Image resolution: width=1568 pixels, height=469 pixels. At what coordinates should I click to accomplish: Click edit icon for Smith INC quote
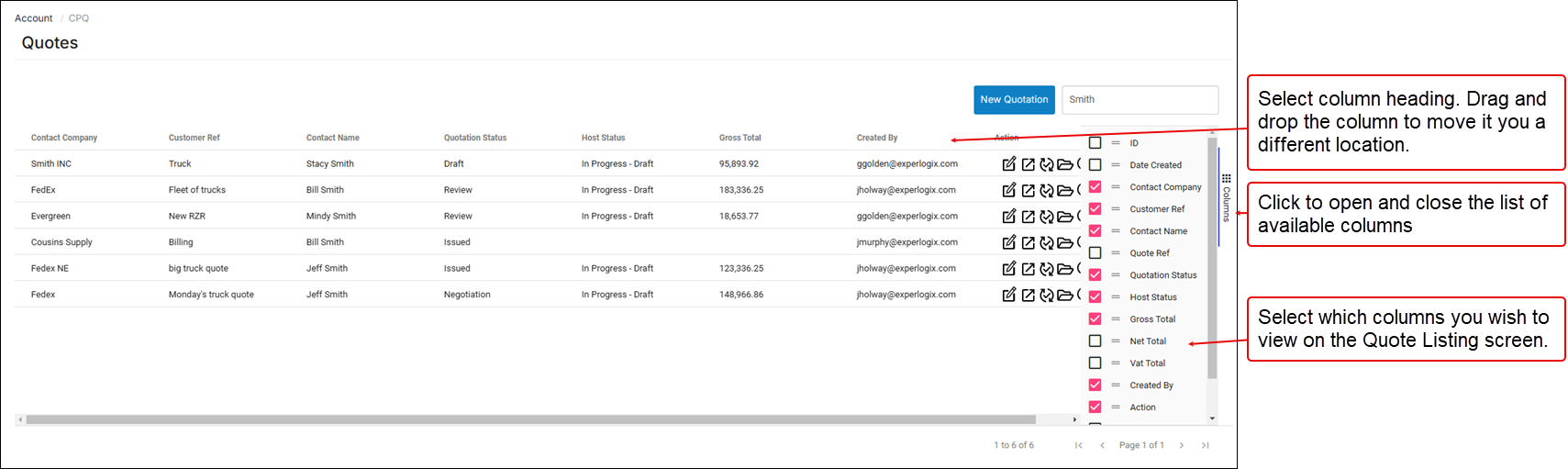1008,164
